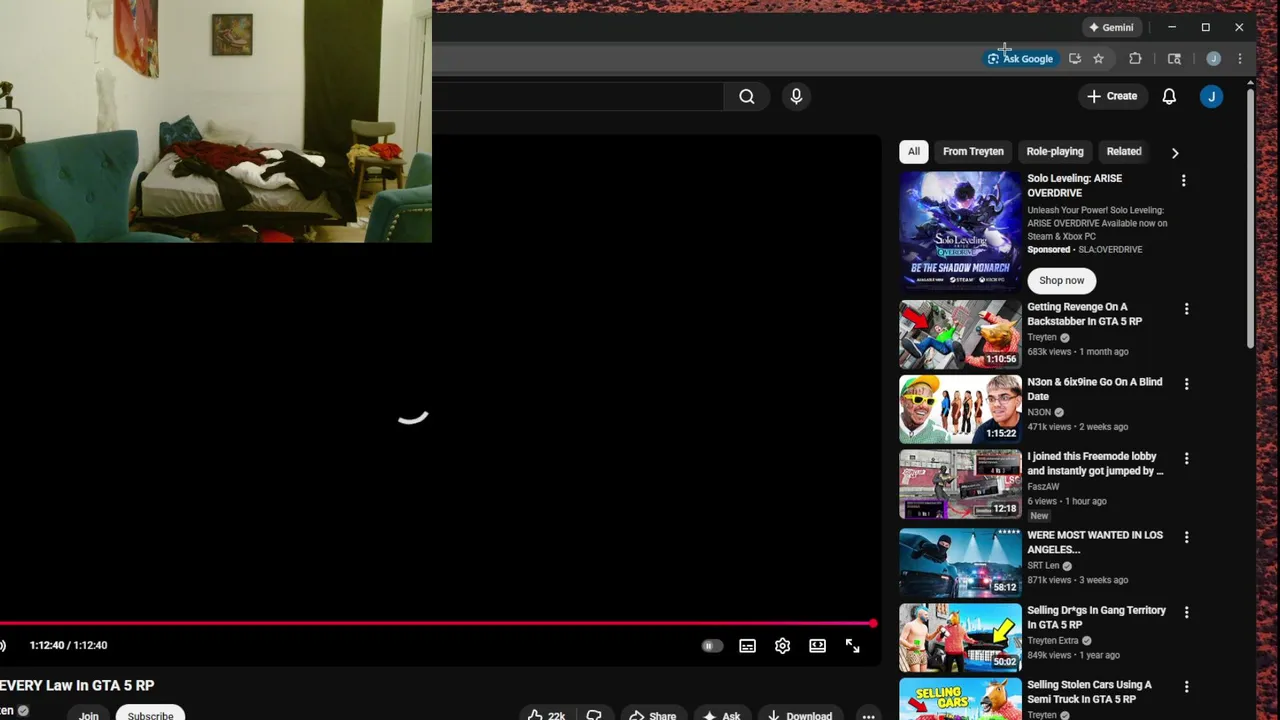
Task: Open Selling Dr*gs In Gang Territory video title
Action: (x=1096, y=618)
